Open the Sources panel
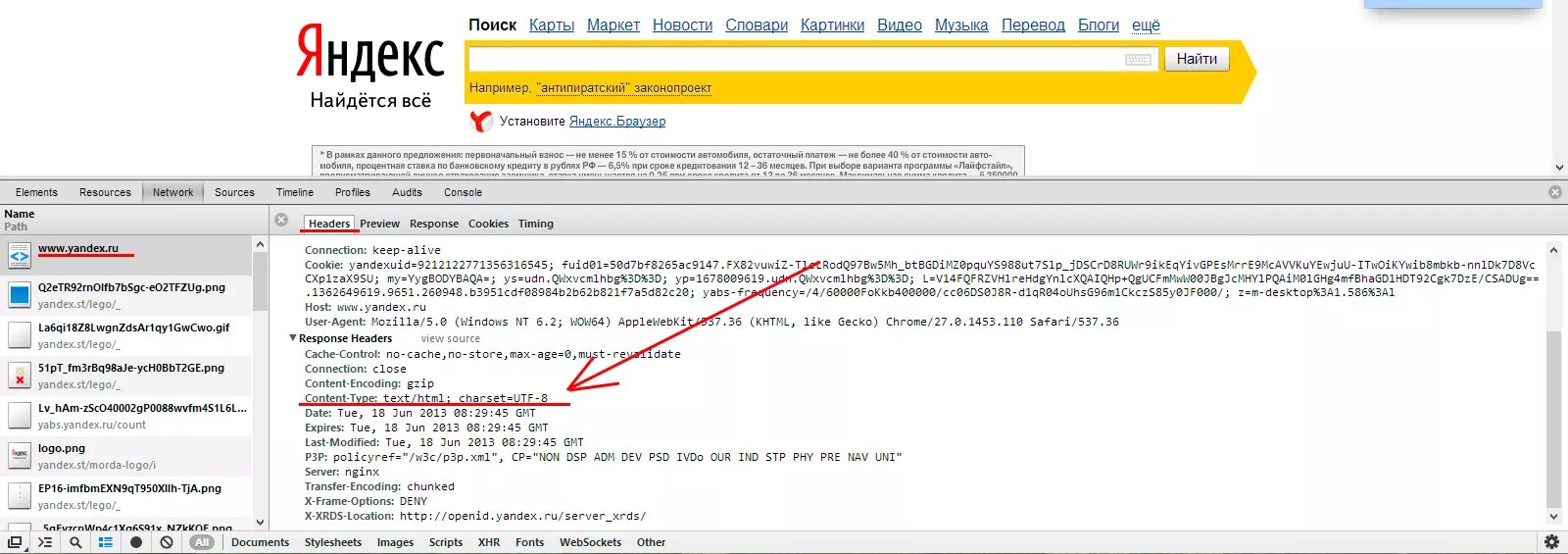Screen dimensions: 1568x554 tap(234, 192)
